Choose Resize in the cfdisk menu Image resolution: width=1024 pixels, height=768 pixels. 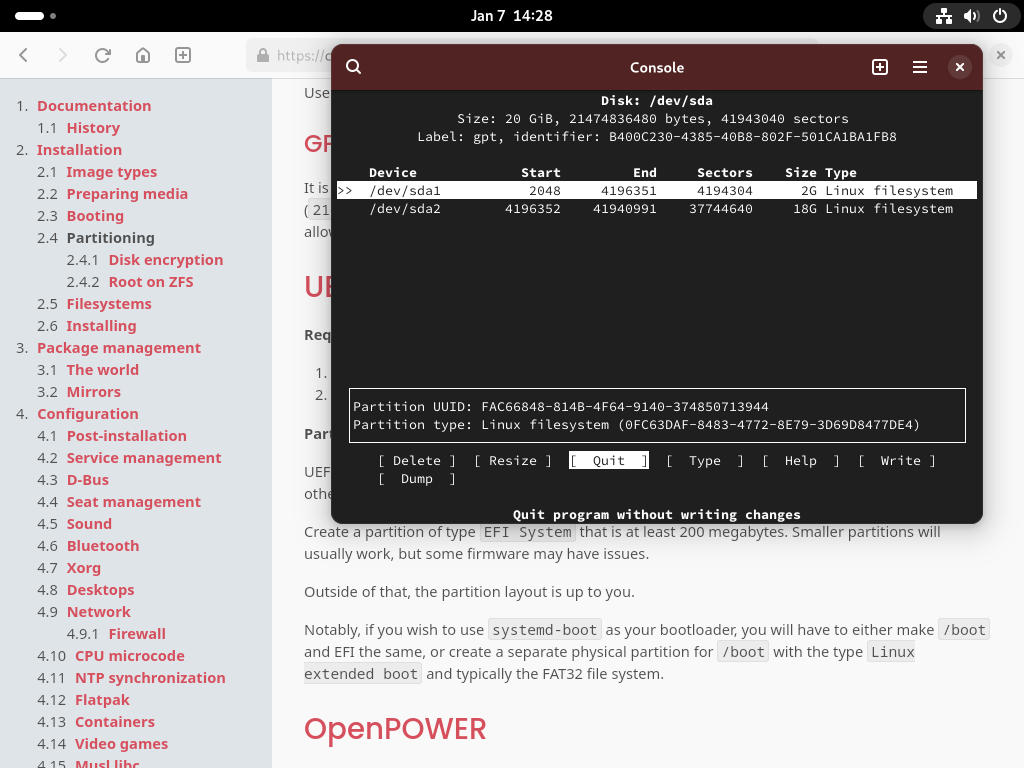tap(512, 461)
